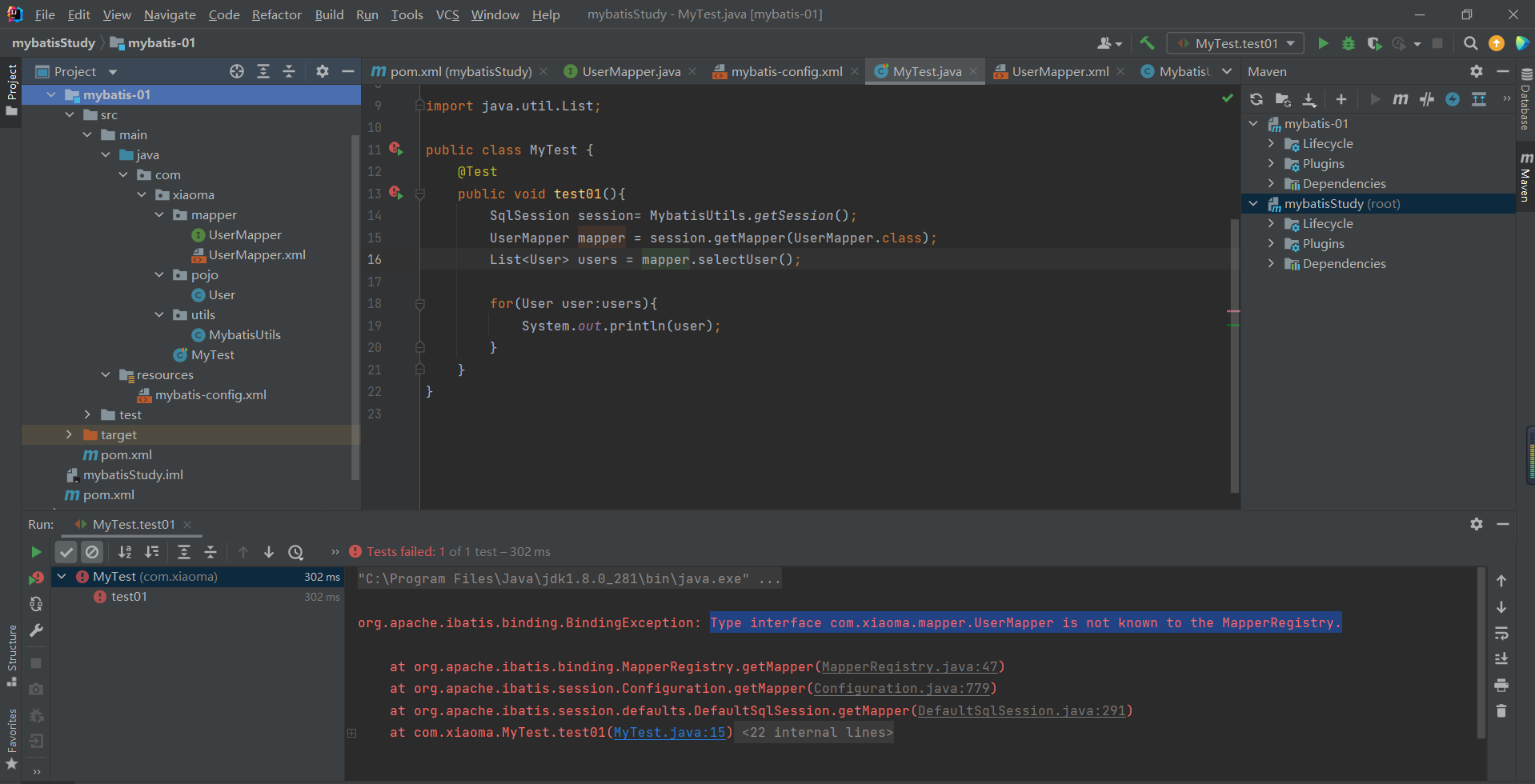Screen dimensions: 1535x784
Task: Clear console with trash icon
Action: tap(1501, 711)
